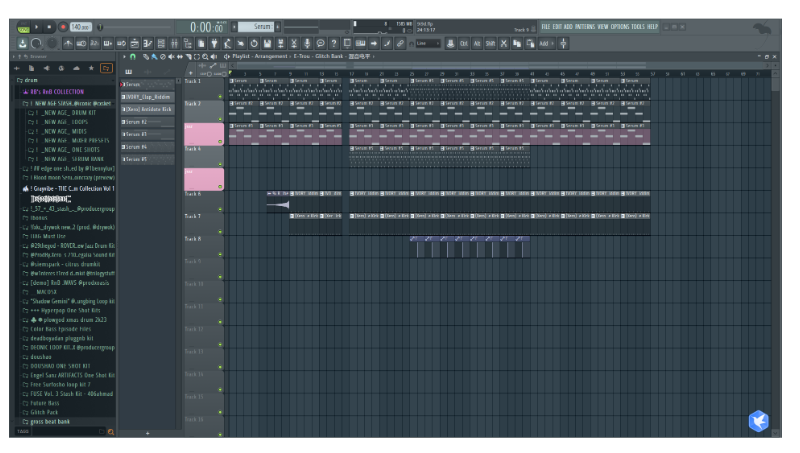
Task: Open the VIEW menu
Action: click(603, 27)
